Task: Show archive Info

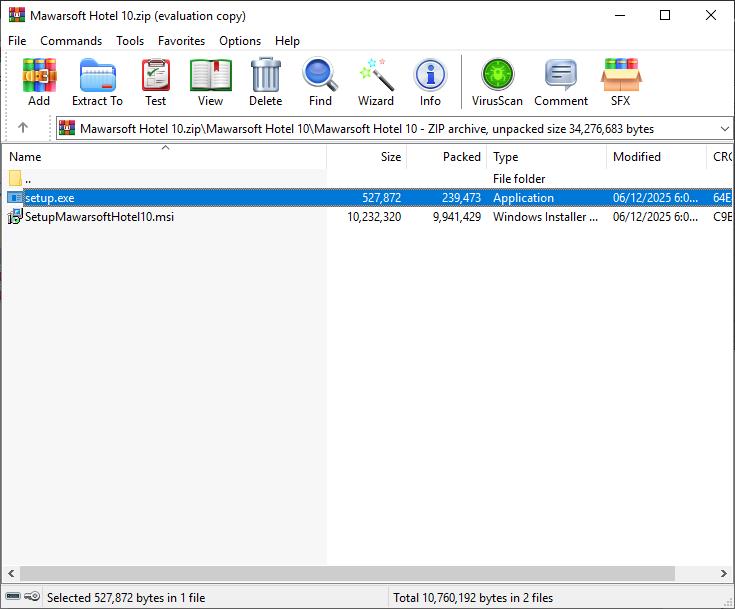Action: 430,82
